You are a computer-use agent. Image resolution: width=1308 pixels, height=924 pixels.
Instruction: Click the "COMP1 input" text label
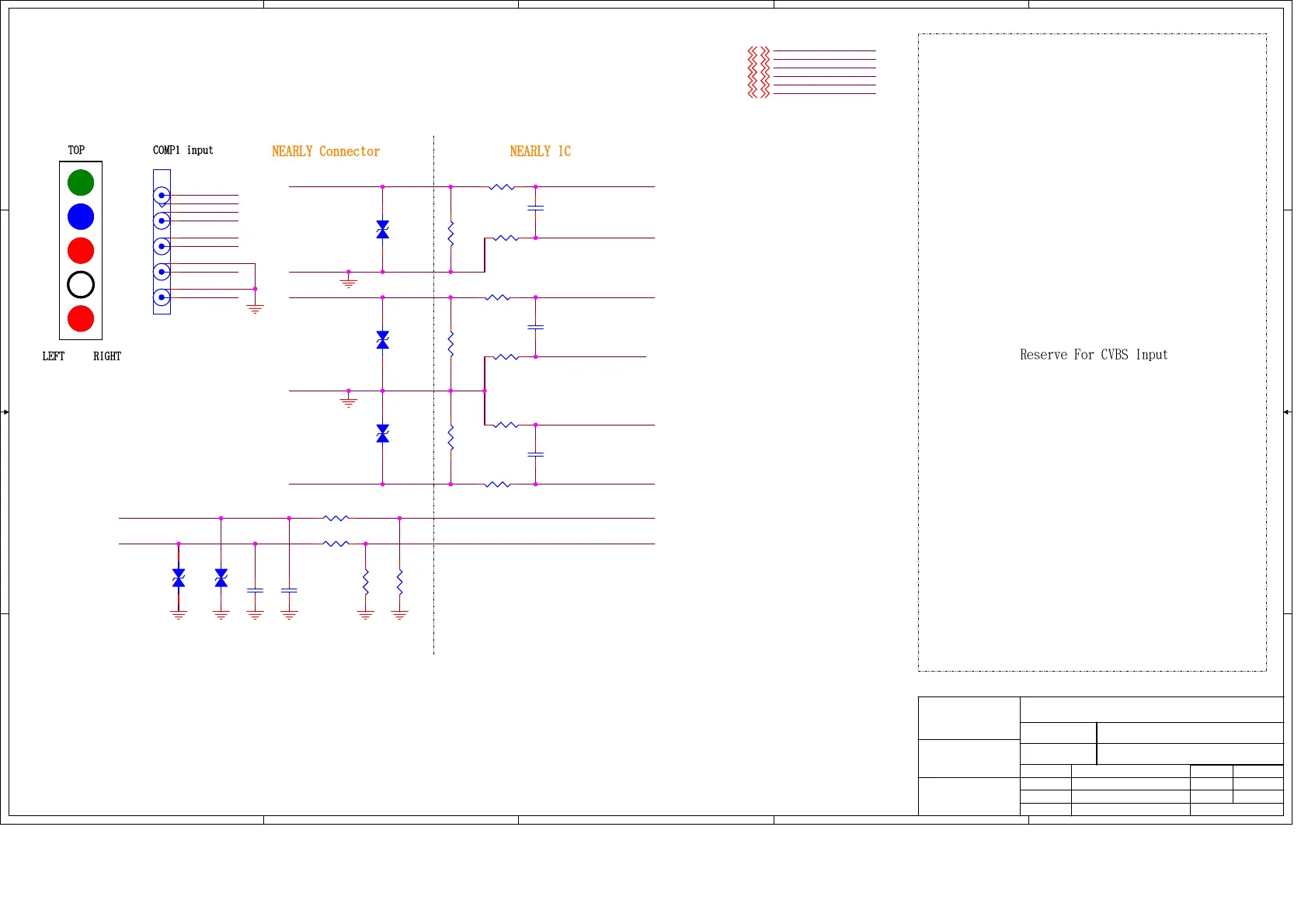click(183, 150)
